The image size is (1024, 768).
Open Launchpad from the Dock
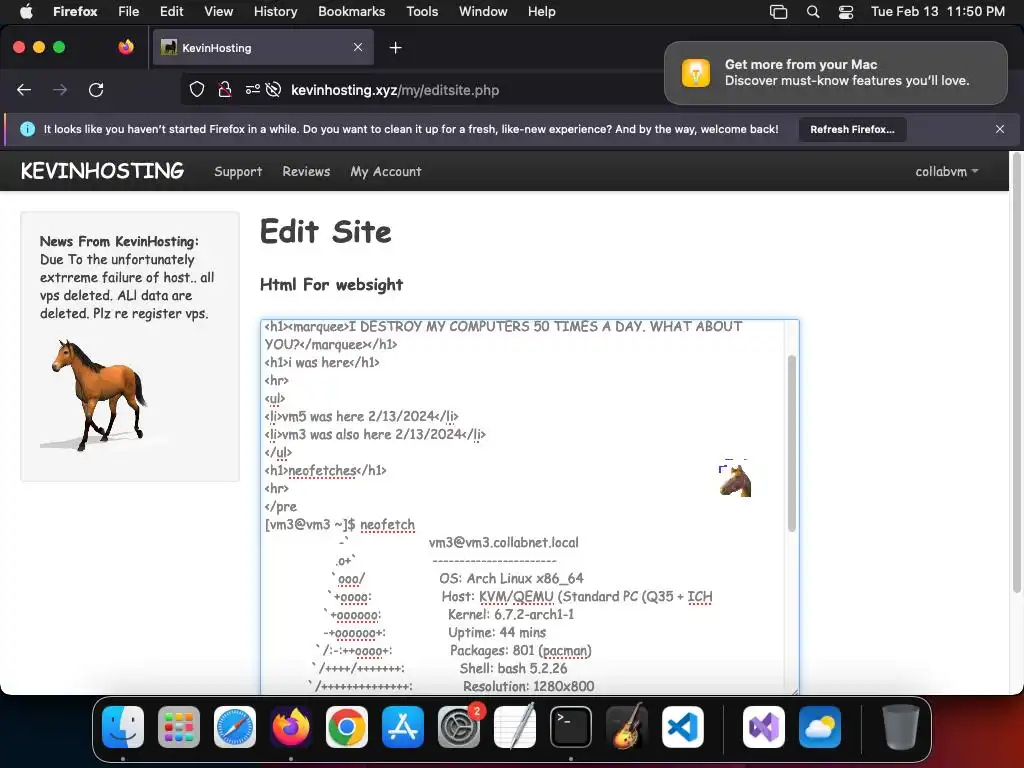[x=179, y=727]
